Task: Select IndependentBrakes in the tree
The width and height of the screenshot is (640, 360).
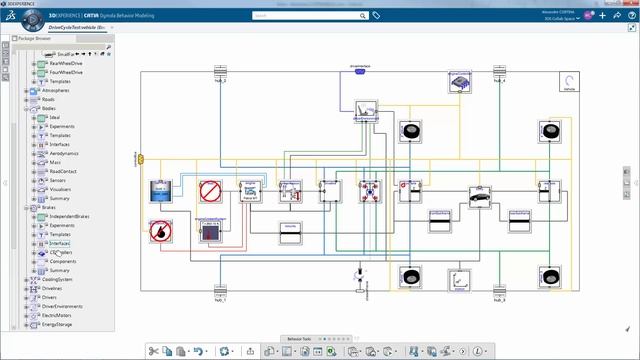Action: [x=69, y=216]
